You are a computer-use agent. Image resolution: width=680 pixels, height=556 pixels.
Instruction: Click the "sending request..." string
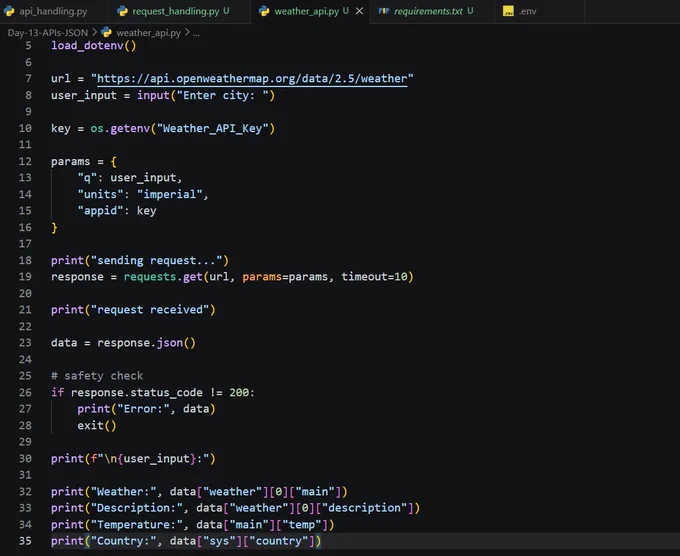coord(156,260)
